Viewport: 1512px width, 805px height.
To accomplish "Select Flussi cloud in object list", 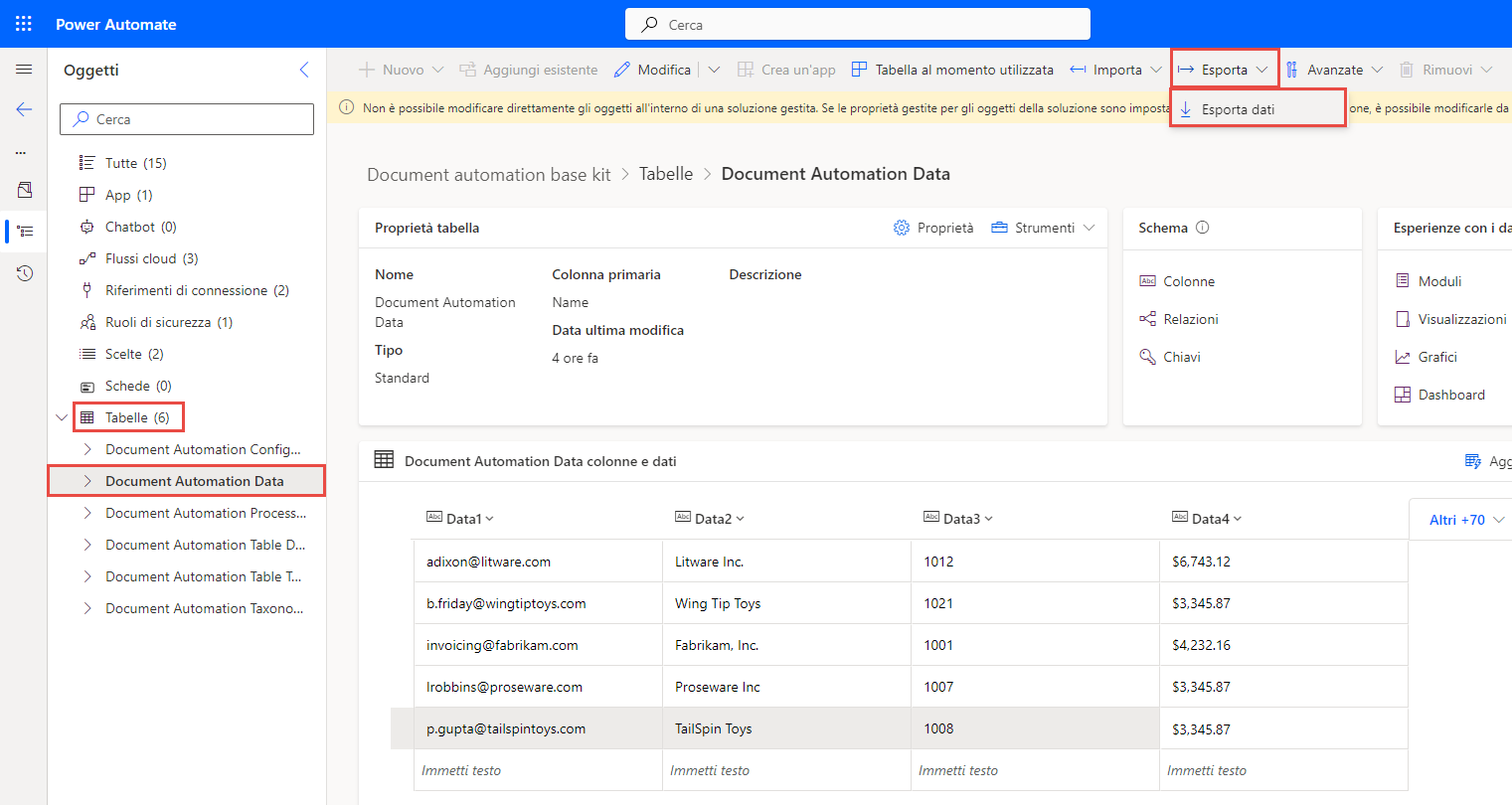I will point(151,258).
